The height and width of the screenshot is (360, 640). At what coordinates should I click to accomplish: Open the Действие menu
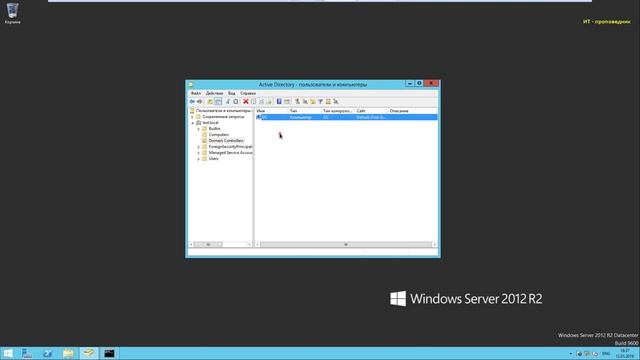(214, 93)
